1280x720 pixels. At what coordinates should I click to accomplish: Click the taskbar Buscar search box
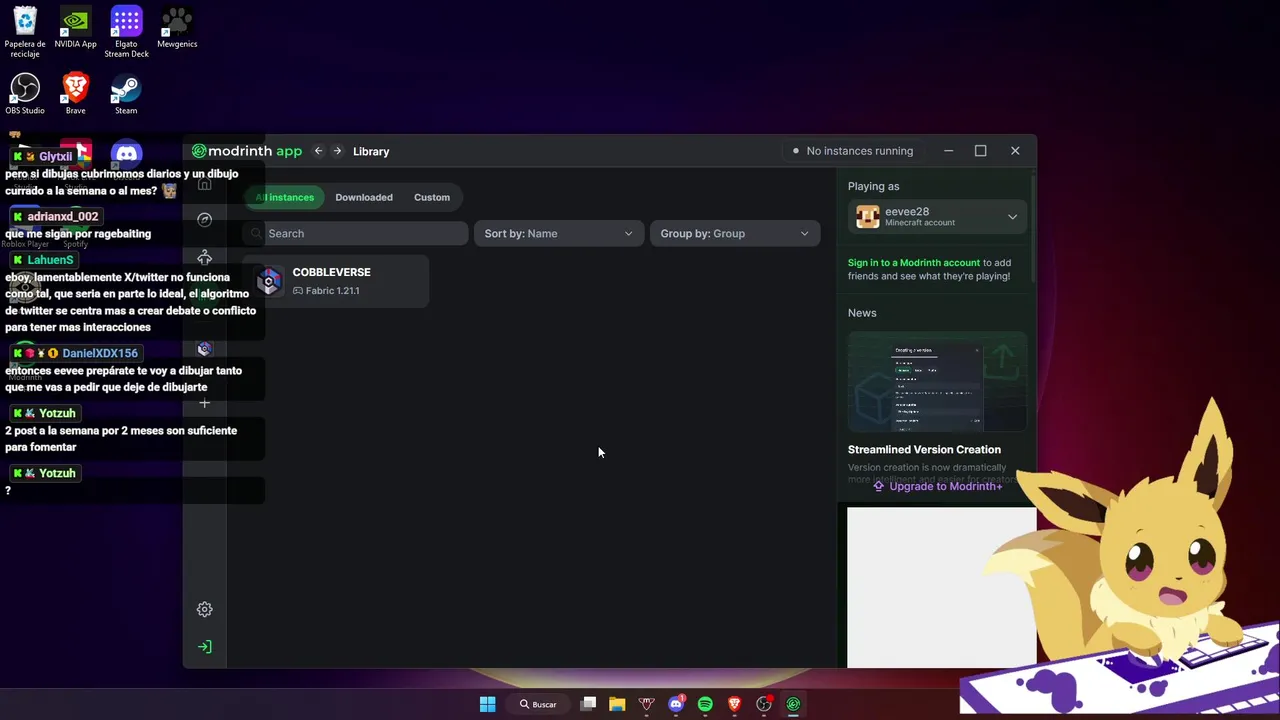(x=538, y=704)
